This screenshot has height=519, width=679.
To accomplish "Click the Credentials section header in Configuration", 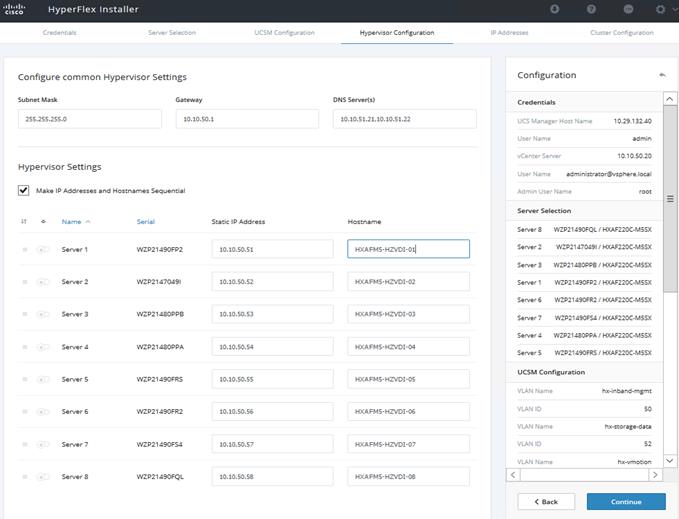I will [584, 102].
